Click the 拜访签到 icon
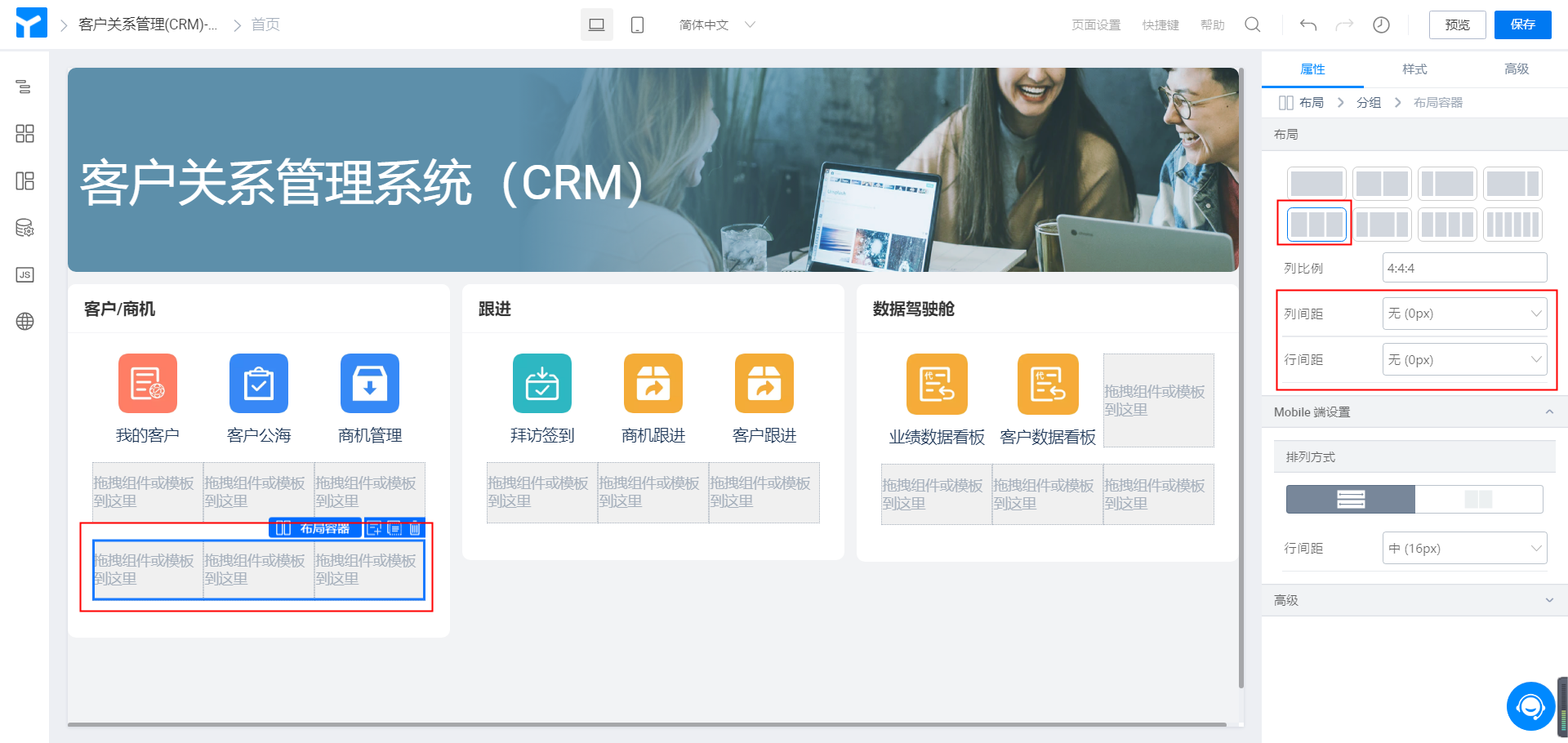The image size is (1568, 743). 542,383
